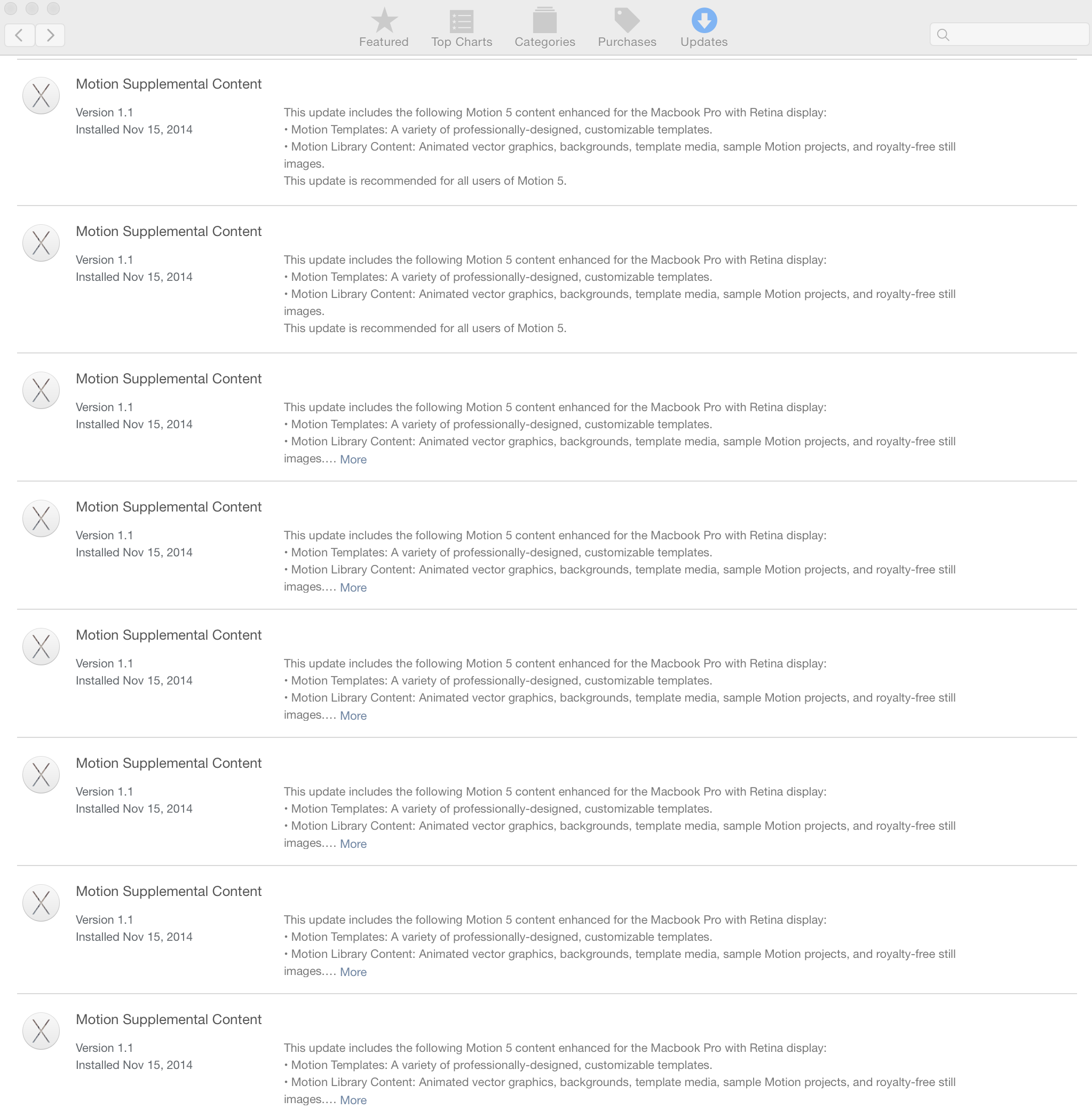The height and width of the screenshot is (1117, 1092).
Task: Click Version 1.1 in the first entry
Action: (x=105, y=113)
